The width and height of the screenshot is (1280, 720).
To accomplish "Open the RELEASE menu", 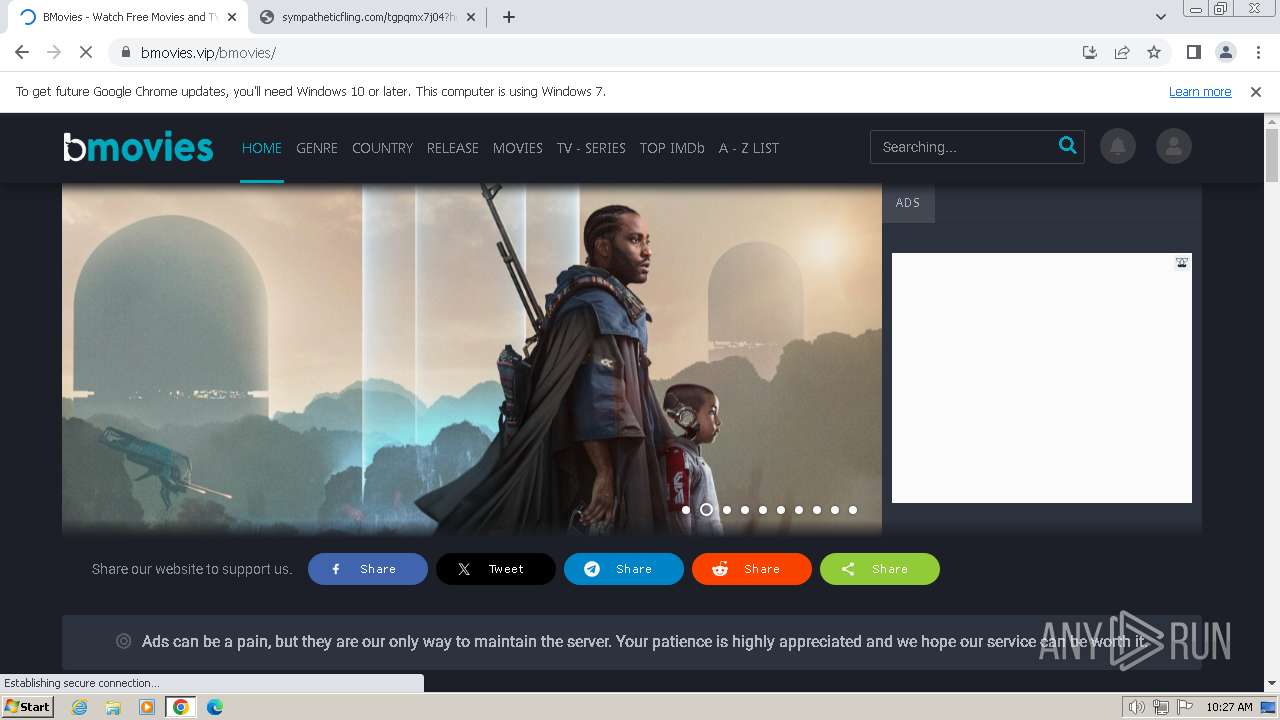I will coord(453,148).
